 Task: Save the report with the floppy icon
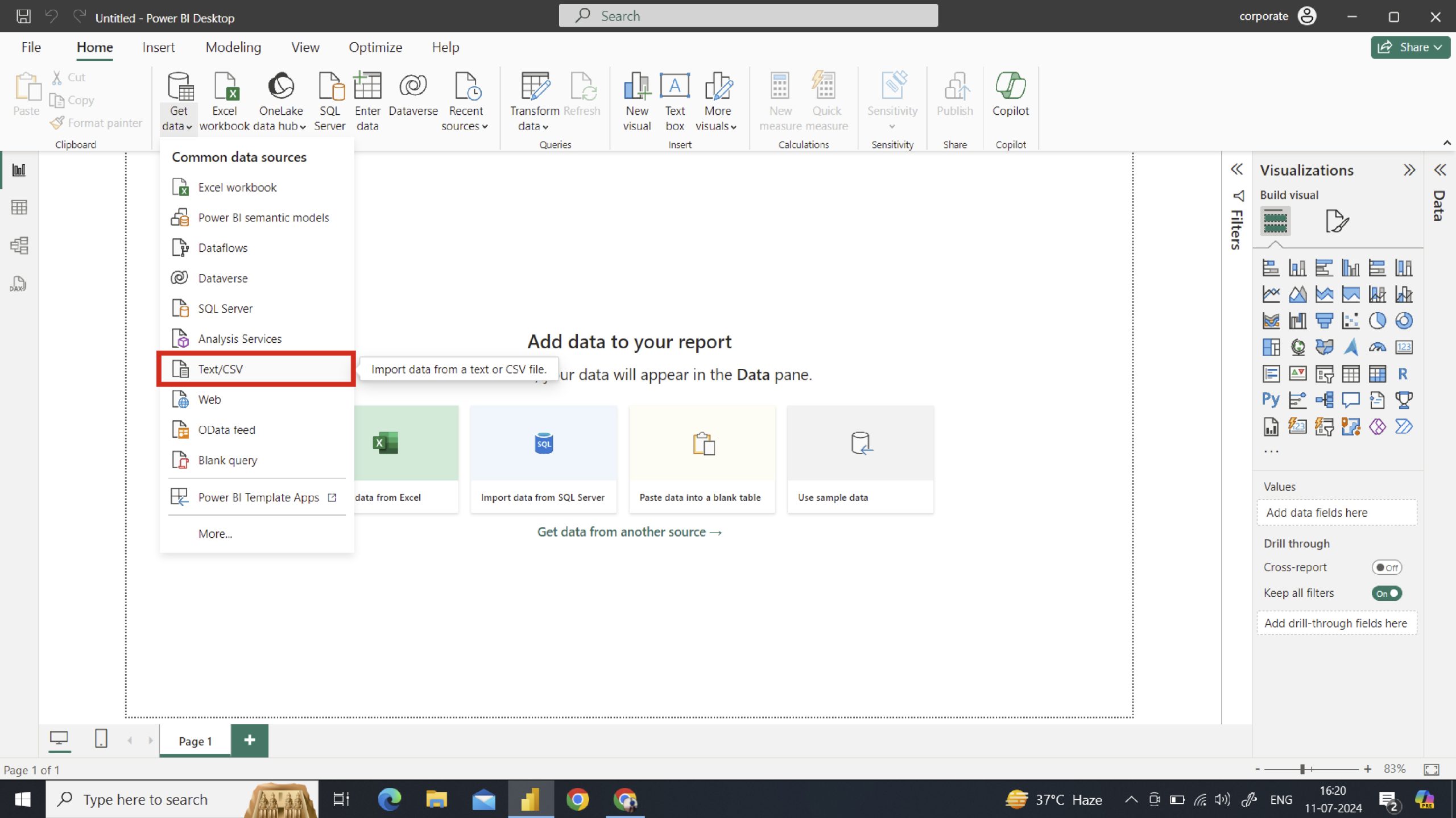pos(23,16)
